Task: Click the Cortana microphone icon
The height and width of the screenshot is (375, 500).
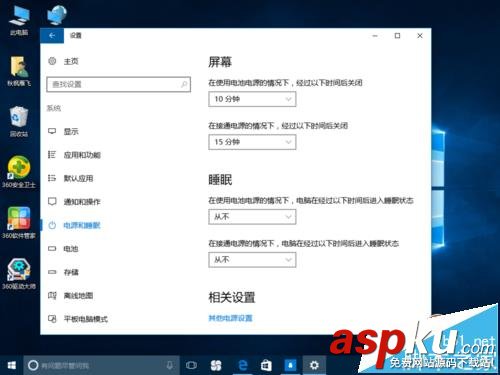Action: (170, 365)
